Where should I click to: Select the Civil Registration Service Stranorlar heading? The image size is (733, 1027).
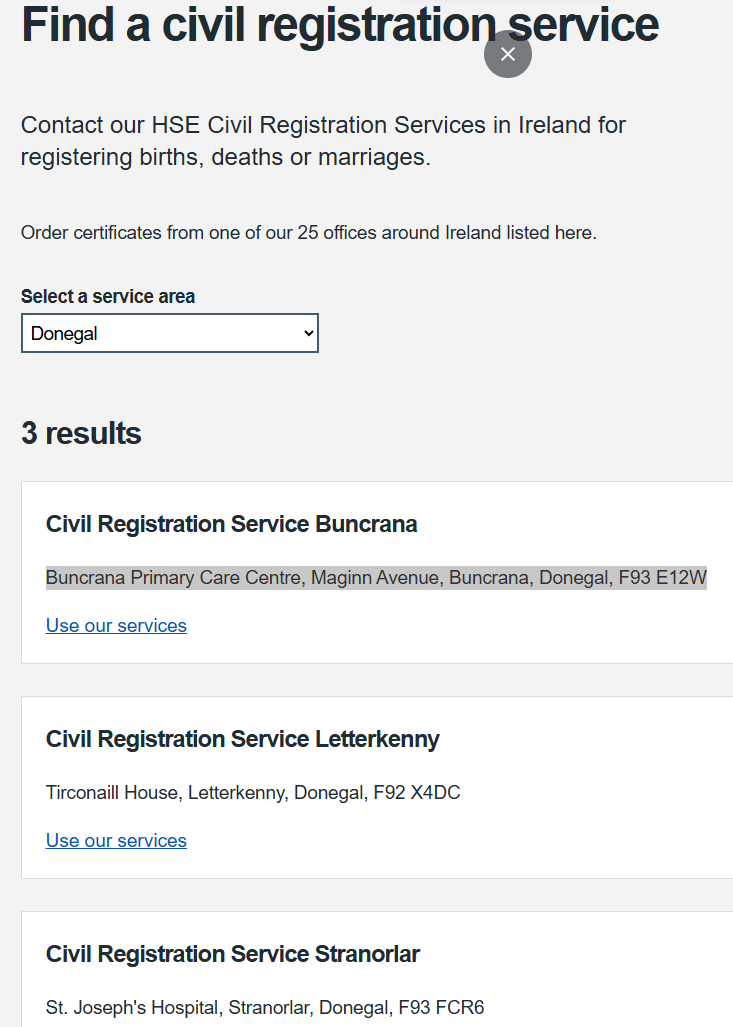[233, 954]
